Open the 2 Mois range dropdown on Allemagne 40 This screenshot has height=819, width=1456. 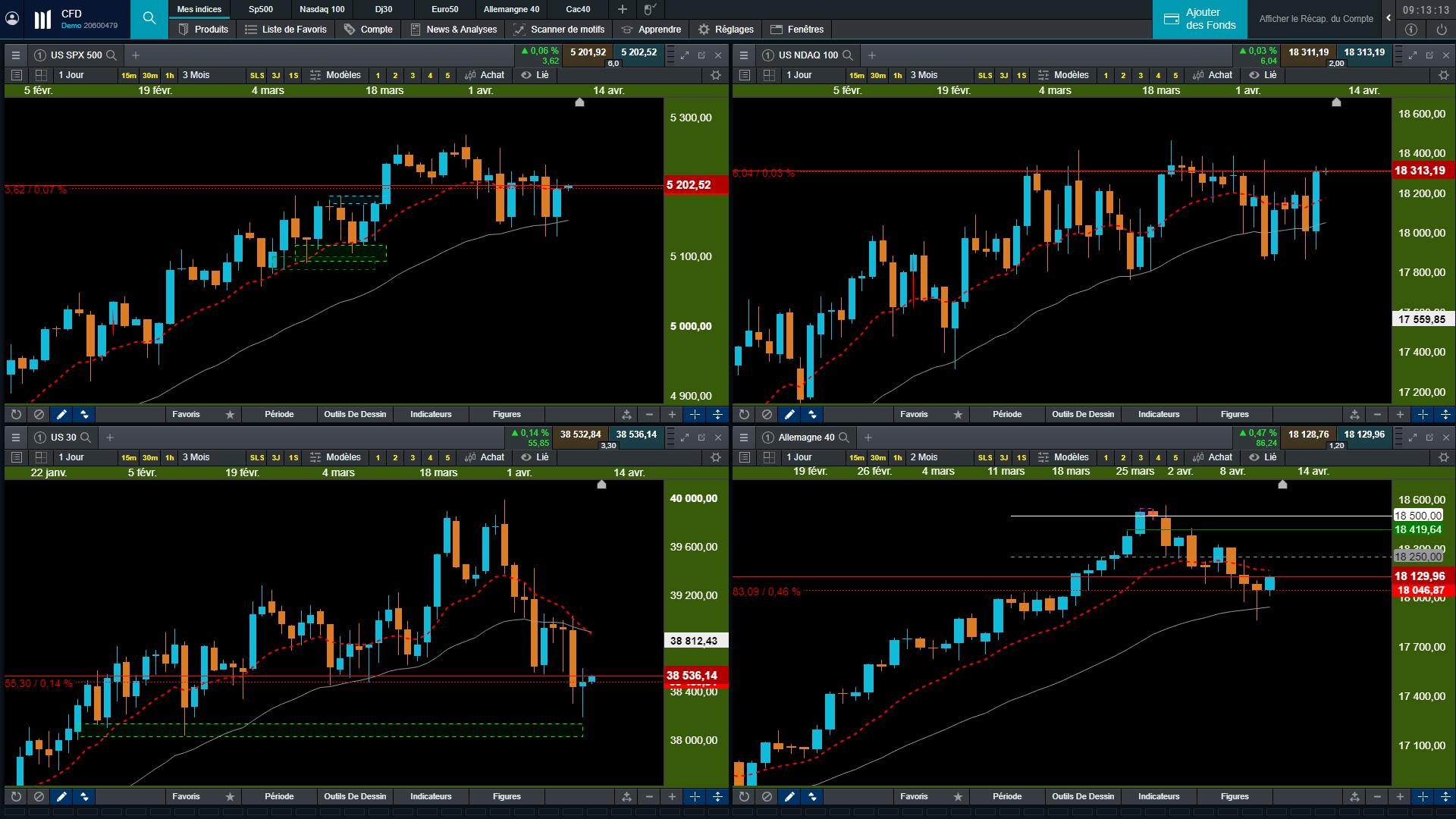(924, 457)
